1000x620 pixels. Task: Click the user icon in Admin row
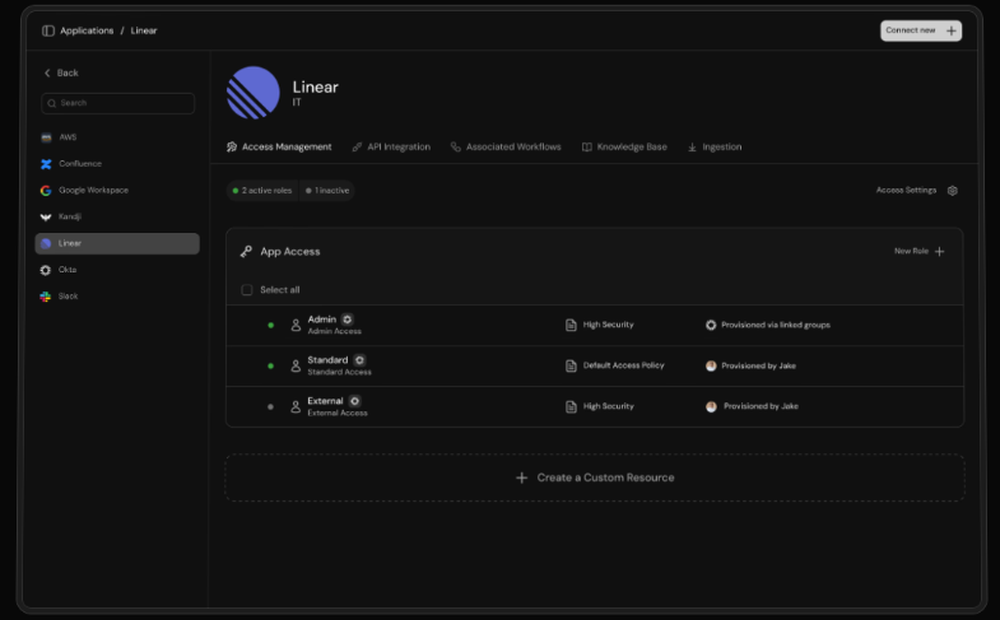(x=295, y=325)
